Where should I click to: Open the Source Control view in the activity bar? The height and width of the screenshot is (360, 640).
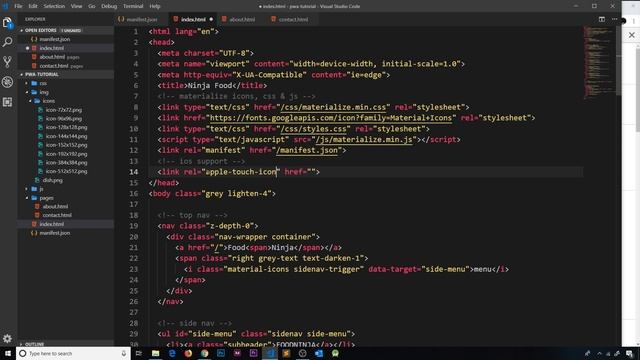point(7,62)
